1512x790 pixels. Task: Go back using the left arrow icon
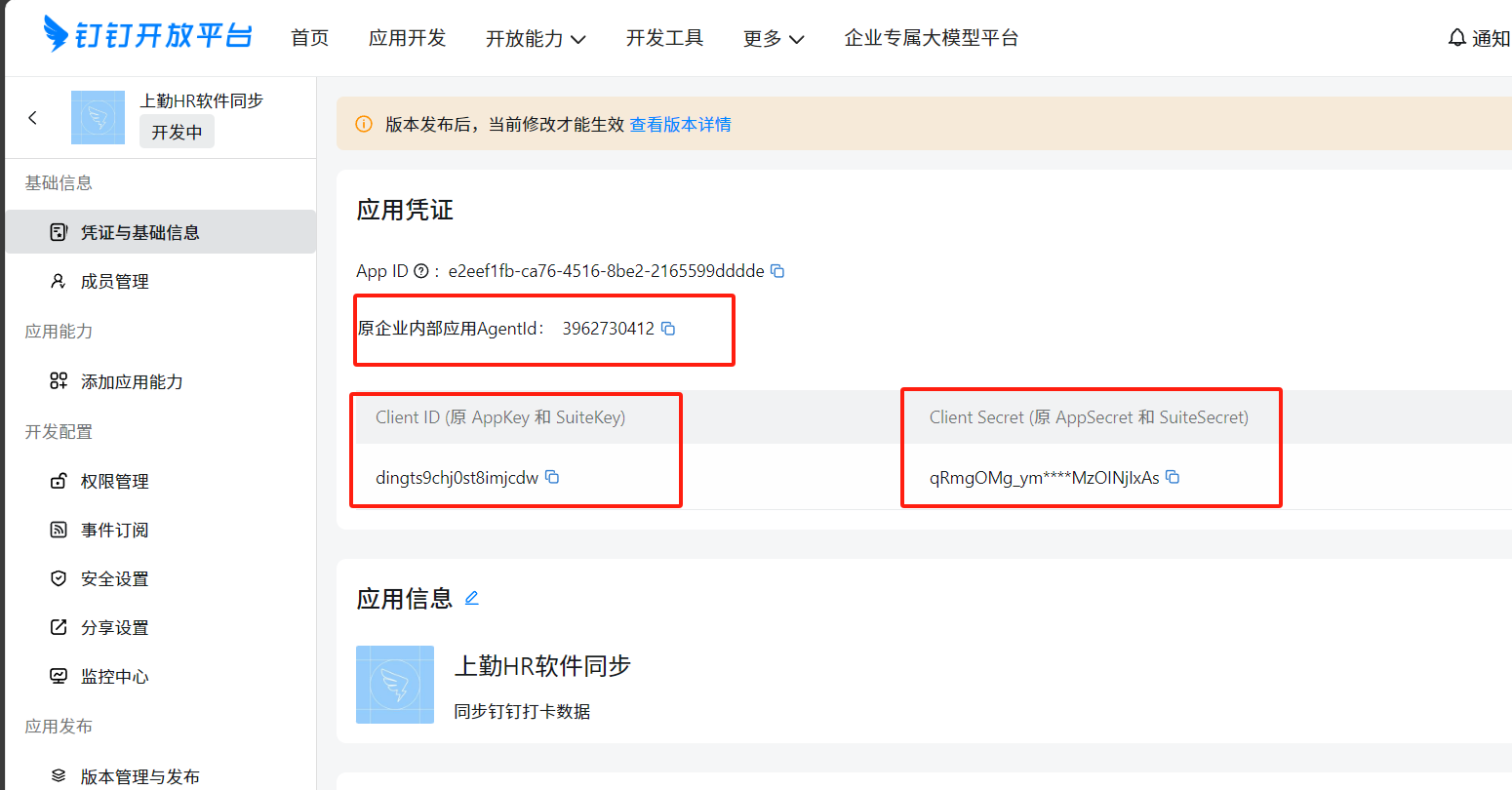pos(32,118)
